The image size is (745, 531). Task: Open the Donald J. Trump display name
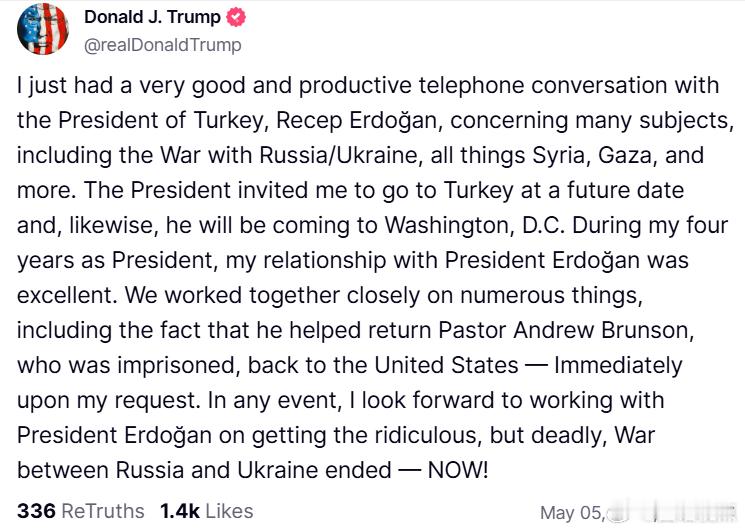click(153, 17)
